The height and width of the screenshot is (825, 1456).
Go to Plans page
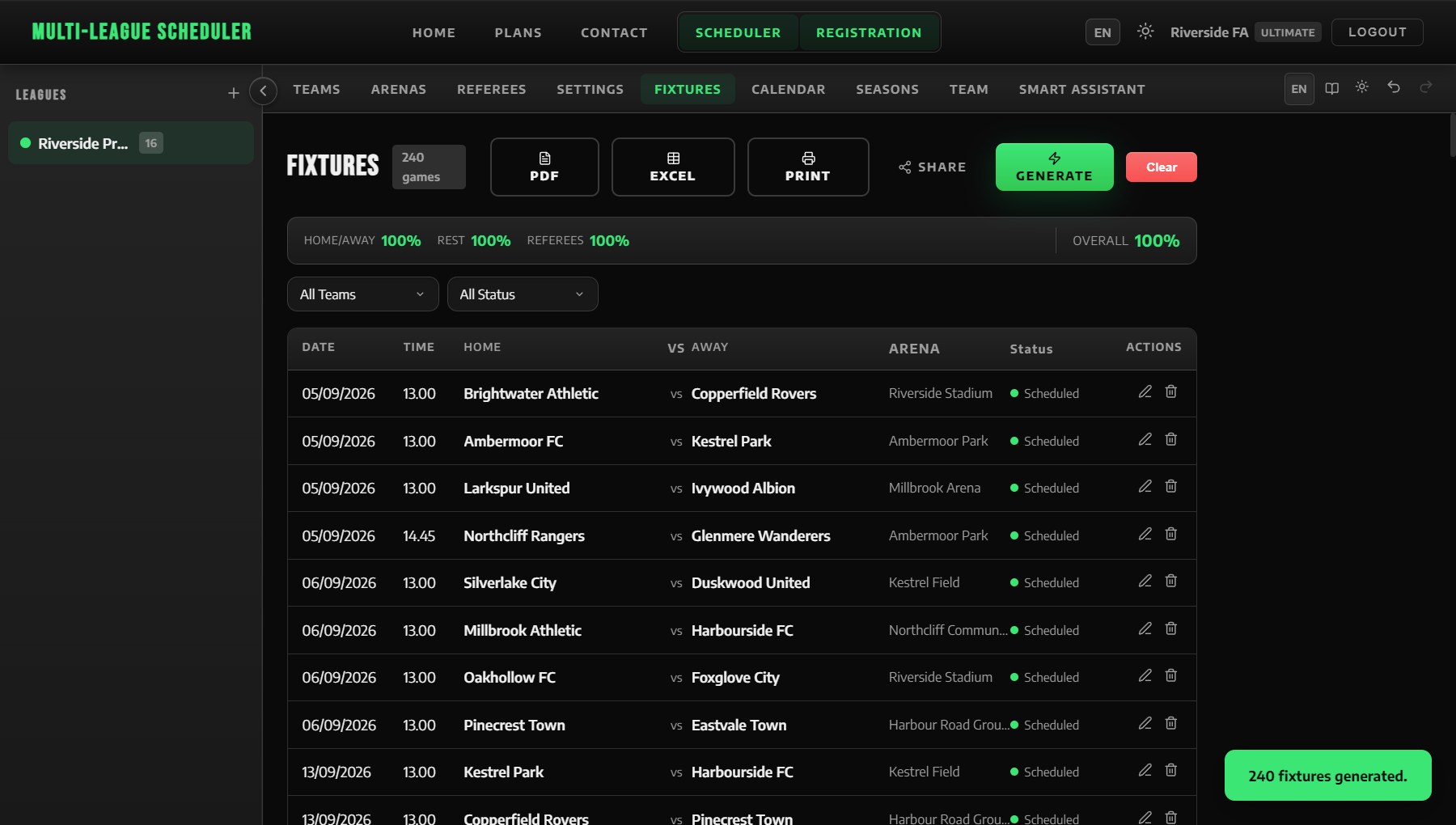click(518, 32)
